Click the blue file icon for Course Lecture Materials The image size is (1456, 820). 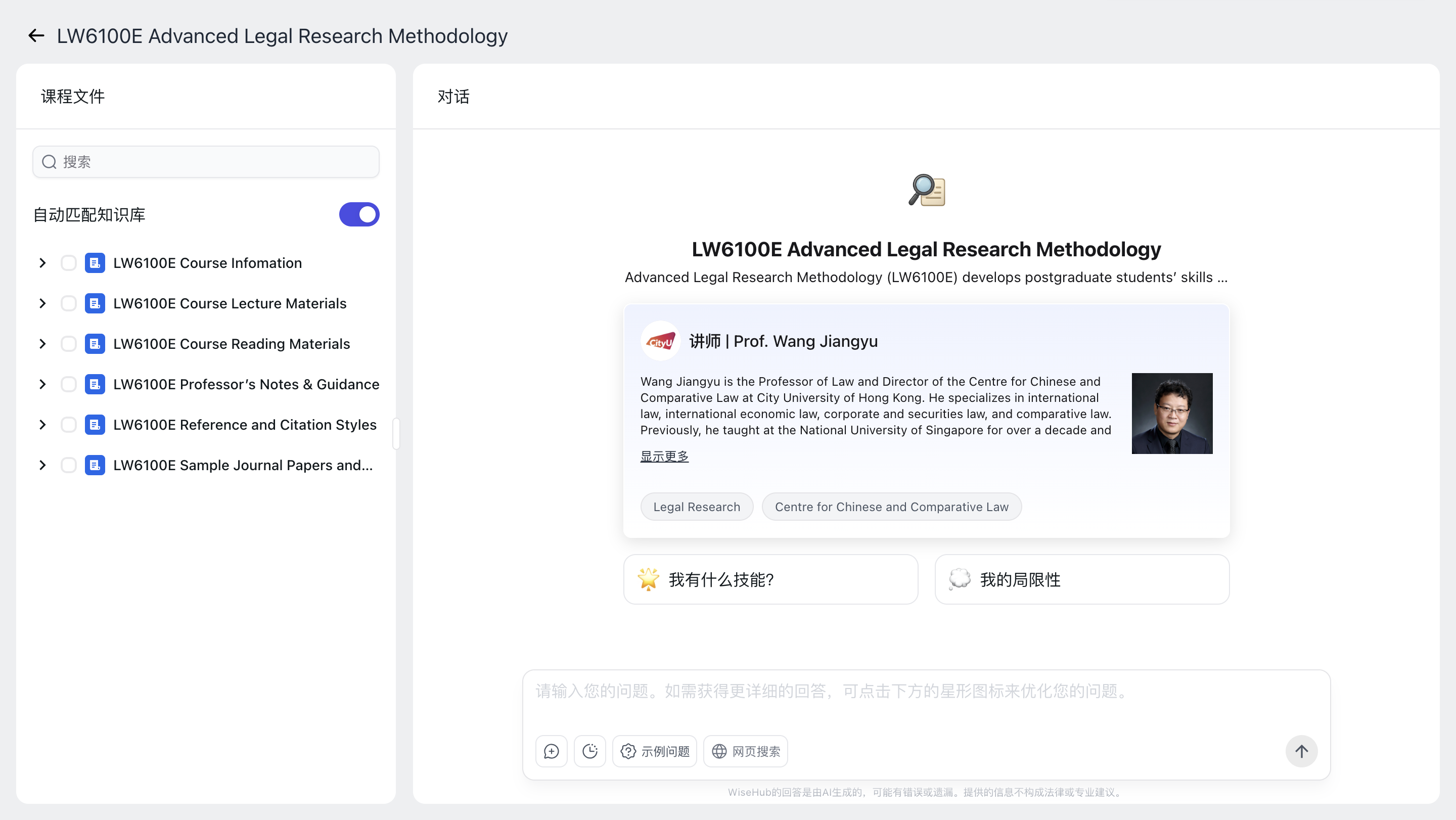pyautogui.click(x=95, y=303)
